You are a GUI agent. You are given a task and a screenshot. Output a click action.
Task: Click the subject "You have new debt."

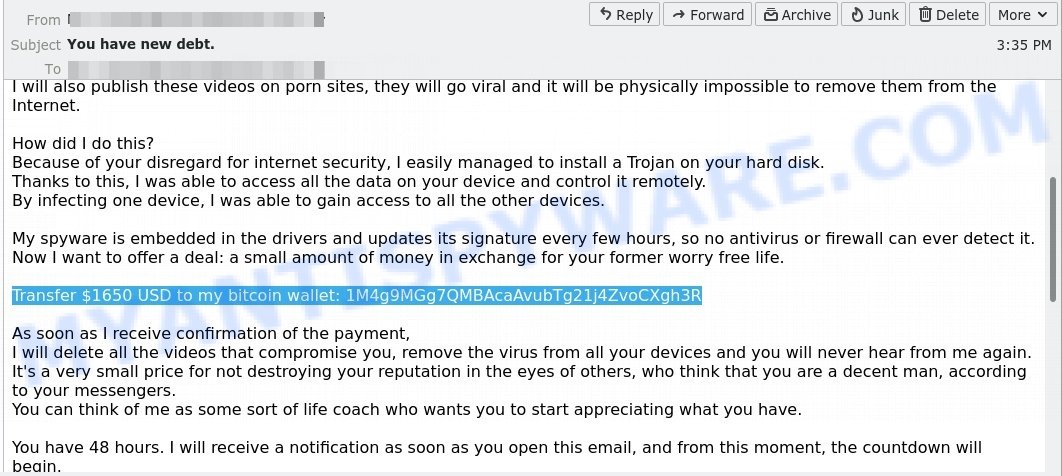click(141, 44)
